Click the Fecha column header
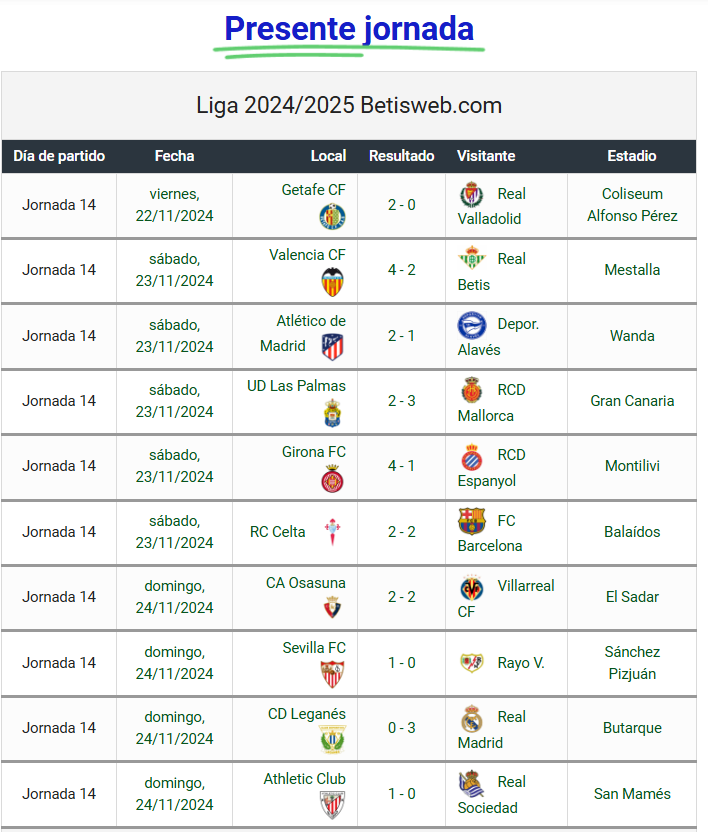This screenshot has width=708, height=832. coord(174,156)
